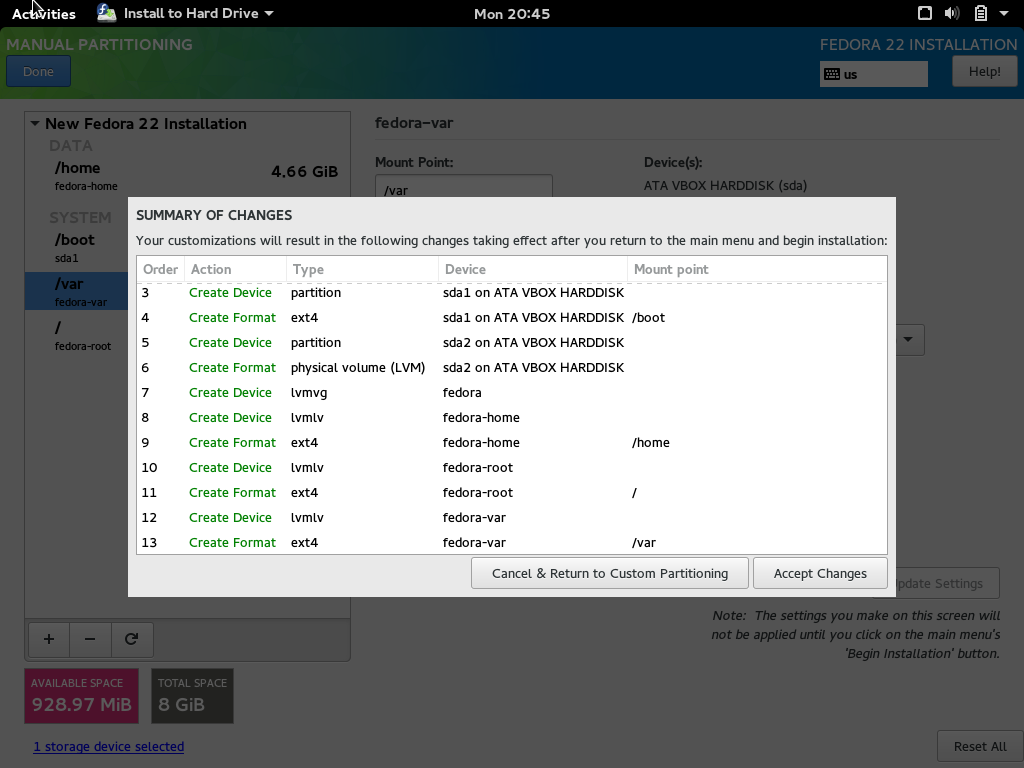Click the SUMMARY OF CHANGES dialog title
1024x768 pixels.
[x=214, y=216]
